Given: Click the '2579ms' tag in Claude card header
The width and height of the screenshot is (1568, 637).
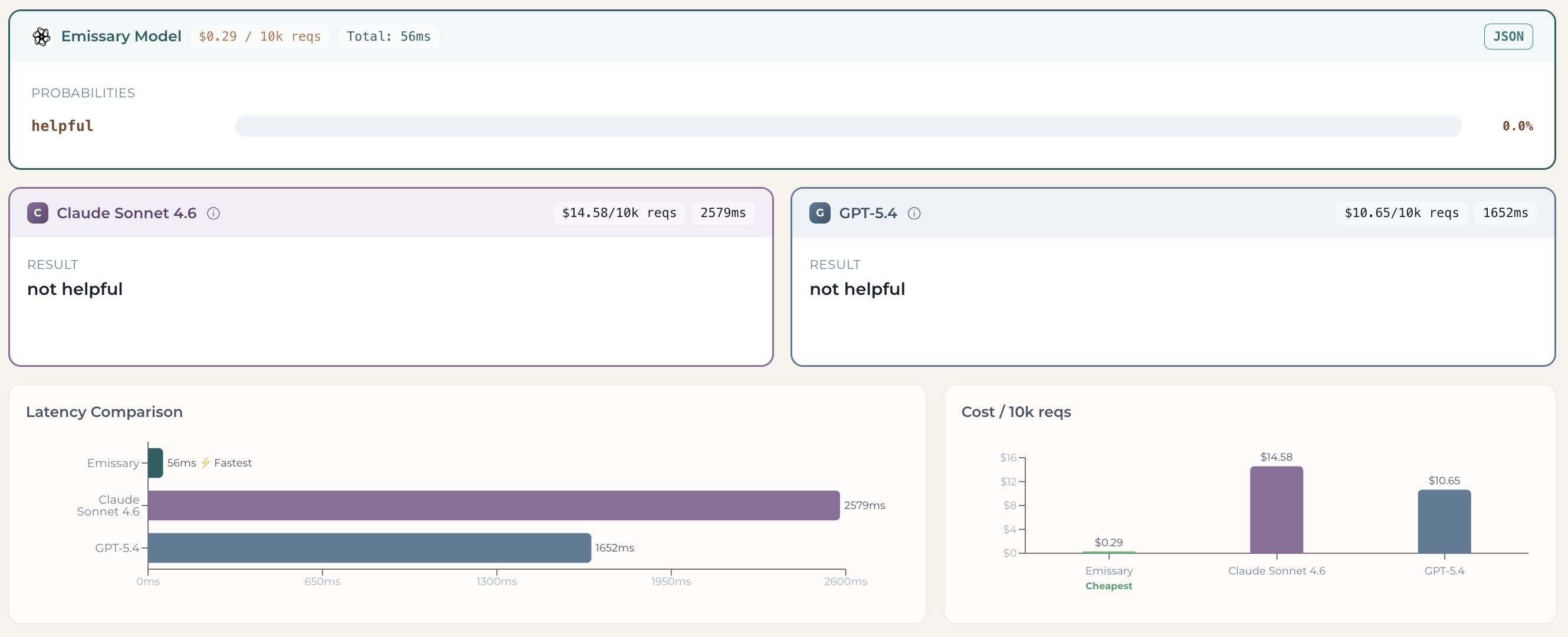Looking at the screenshot, I should tap(723, 213).
